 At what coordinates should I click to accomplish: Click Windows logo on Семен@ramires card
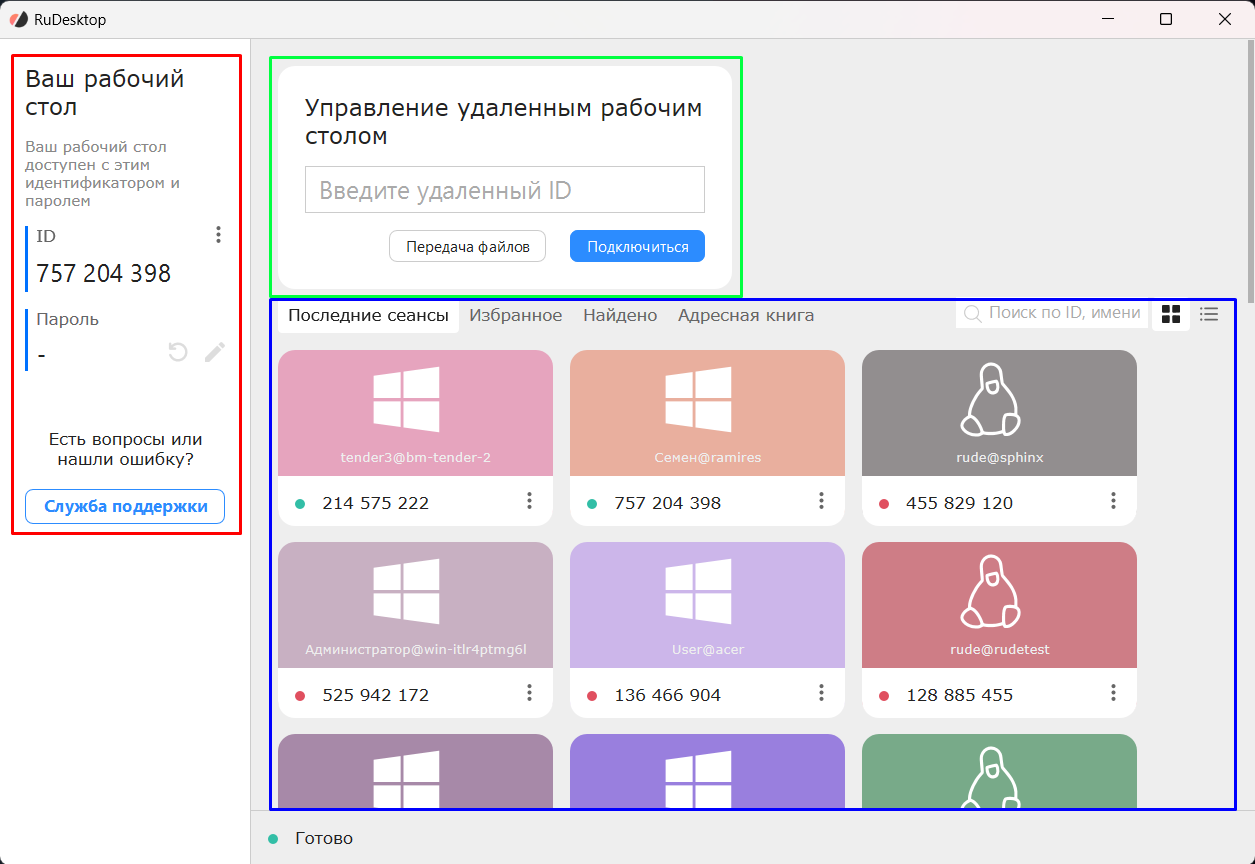click(x=698, y=399)
